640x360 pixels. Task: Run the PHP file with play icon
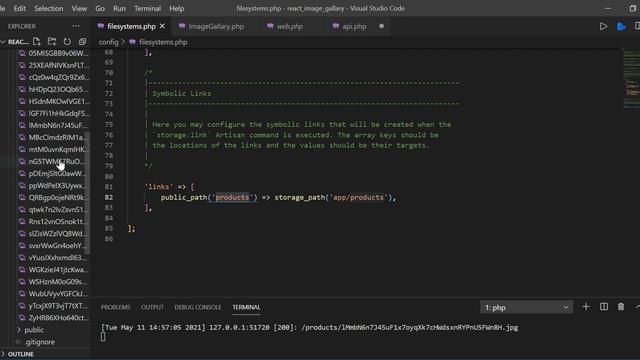pos(603,27)
